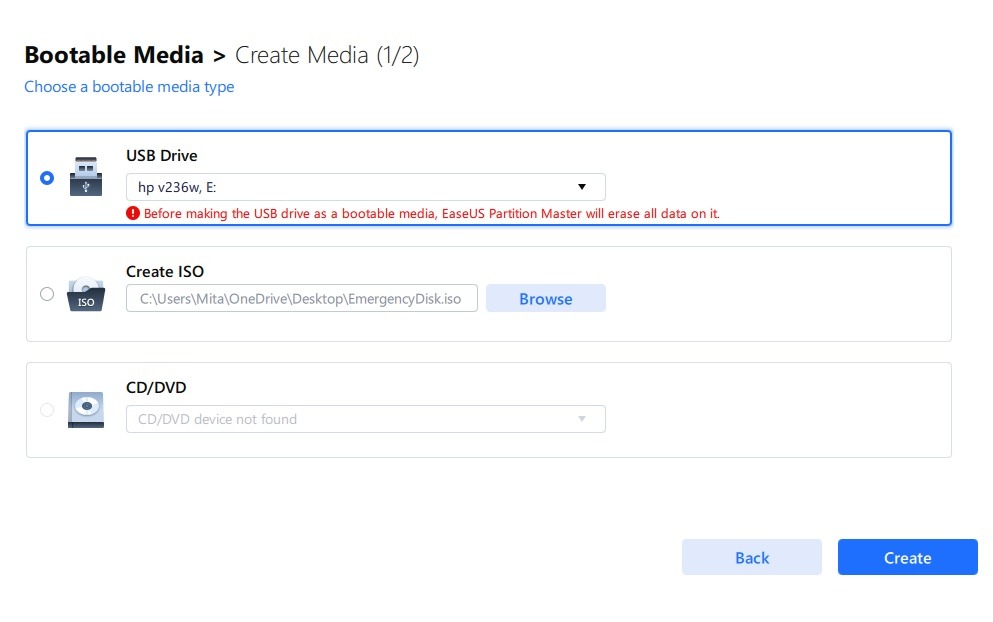This screenshot has height=622, width=993.
Task: Click the Create button
Action: pyautogui.click(x=907, y=557)
